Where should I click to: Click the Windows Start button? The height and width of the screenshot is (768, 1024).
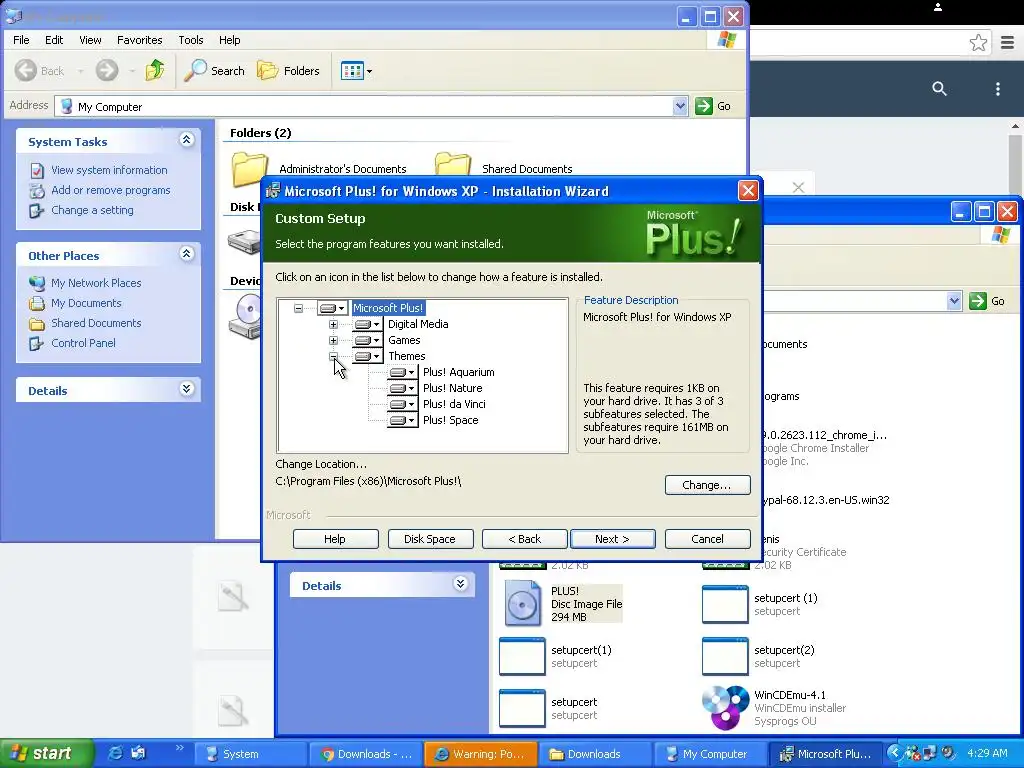point(45,754)
